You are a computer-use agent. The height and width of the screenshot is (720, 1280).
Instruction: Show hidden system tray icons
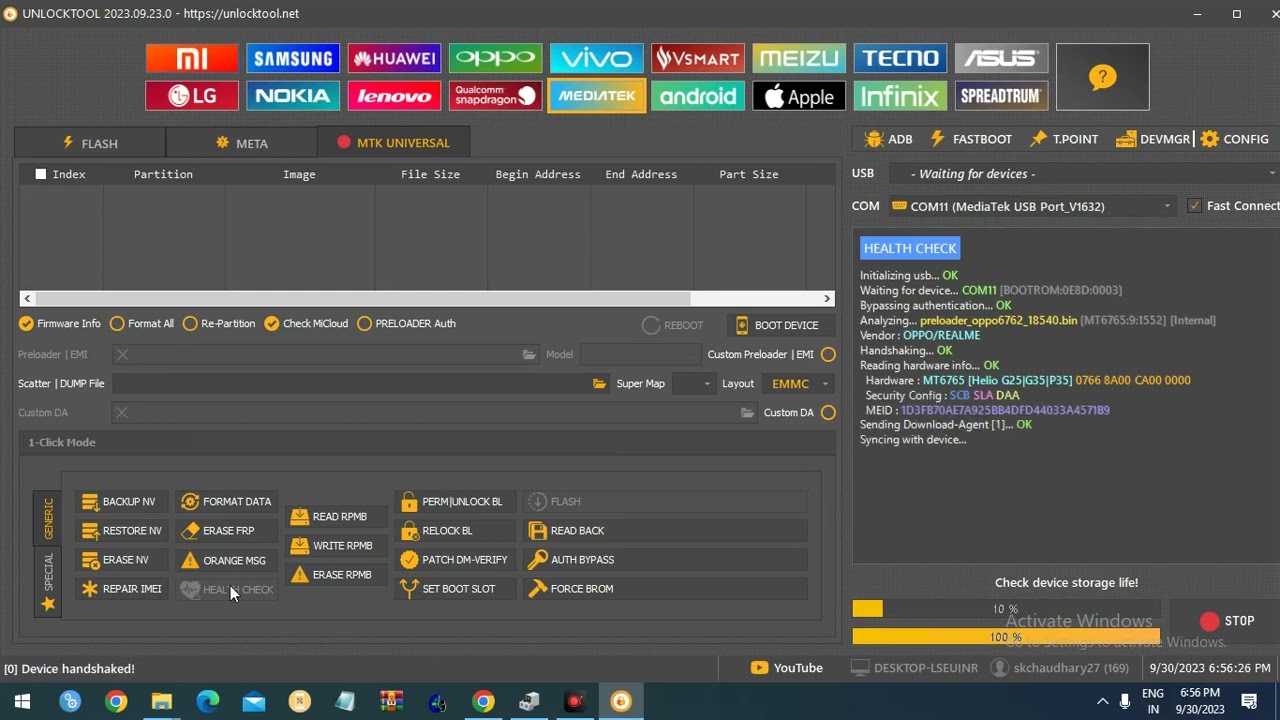click(x=1102, y=701)
